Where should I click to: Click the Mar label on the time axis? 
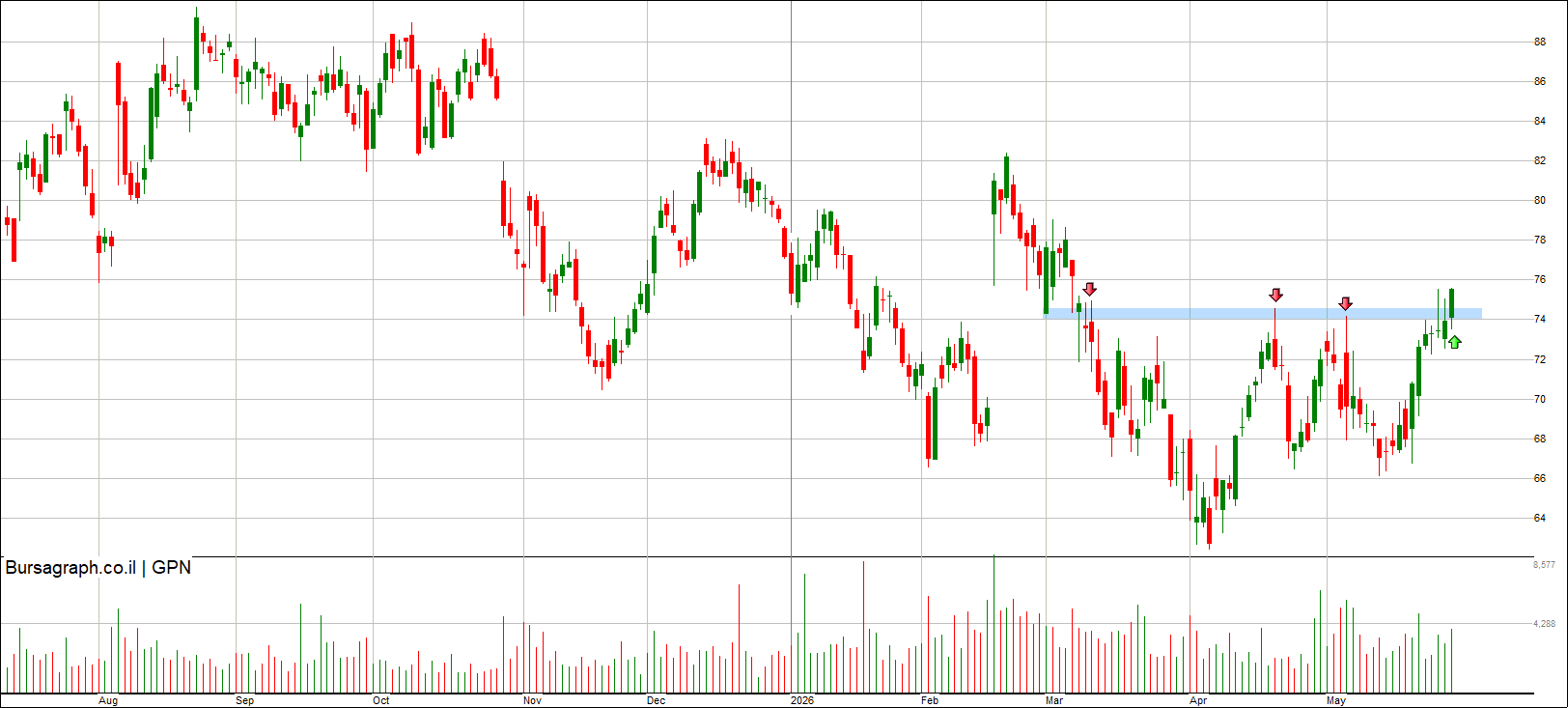coord(1053,700)
